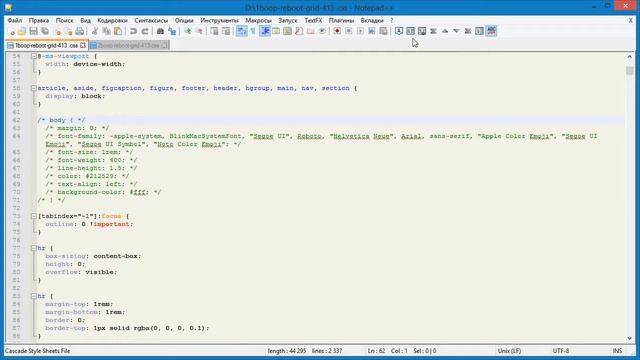The height and width of the screenshot is (360, 640).
Task: Open the Вид menu
Action: click(85, 20)
